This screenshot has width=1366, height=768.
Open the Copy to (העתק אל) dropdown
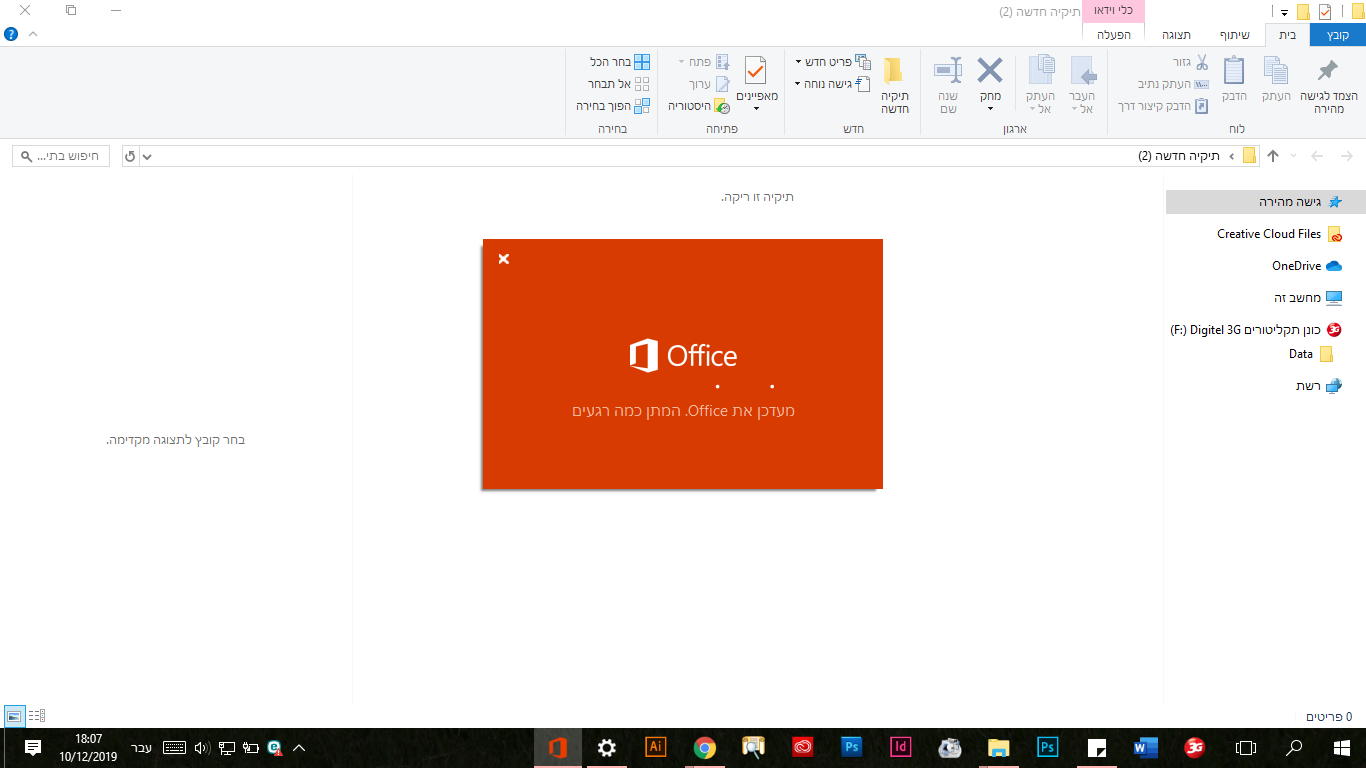click(1041, 102)
